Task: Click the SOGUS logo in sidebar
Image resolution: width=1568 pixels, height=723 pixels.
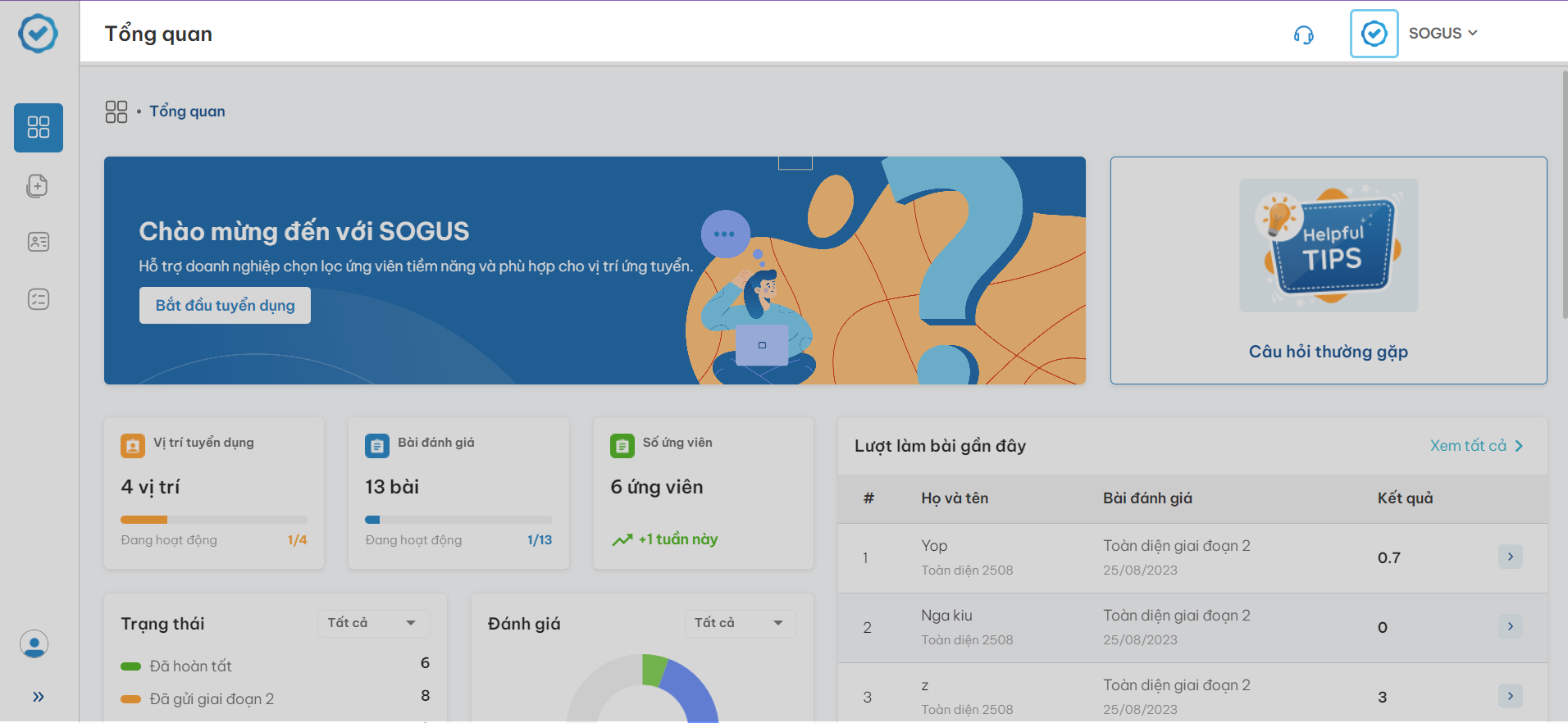Action: tap(39, 34)
